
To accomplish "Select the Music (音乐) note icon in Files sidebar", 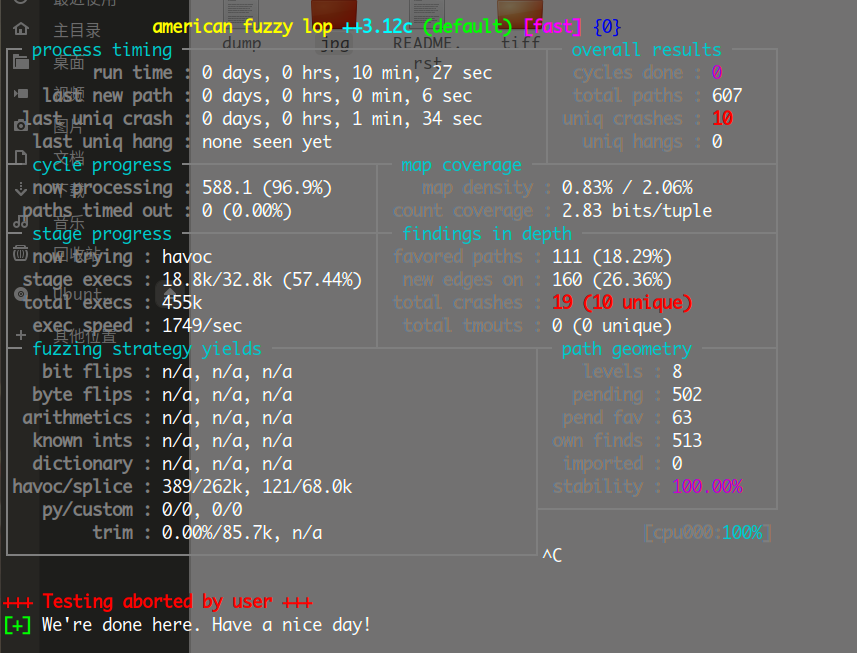I will [21, 221].
